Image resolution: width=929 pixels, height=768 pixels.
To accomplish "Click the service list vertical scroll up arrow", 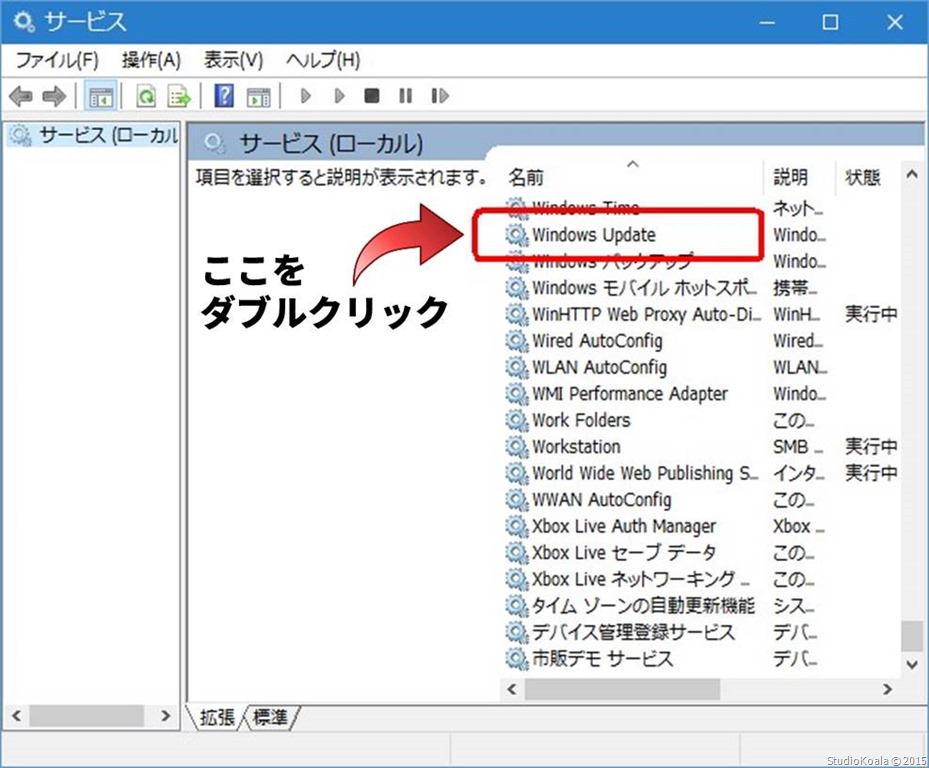I will pos(912,174).
